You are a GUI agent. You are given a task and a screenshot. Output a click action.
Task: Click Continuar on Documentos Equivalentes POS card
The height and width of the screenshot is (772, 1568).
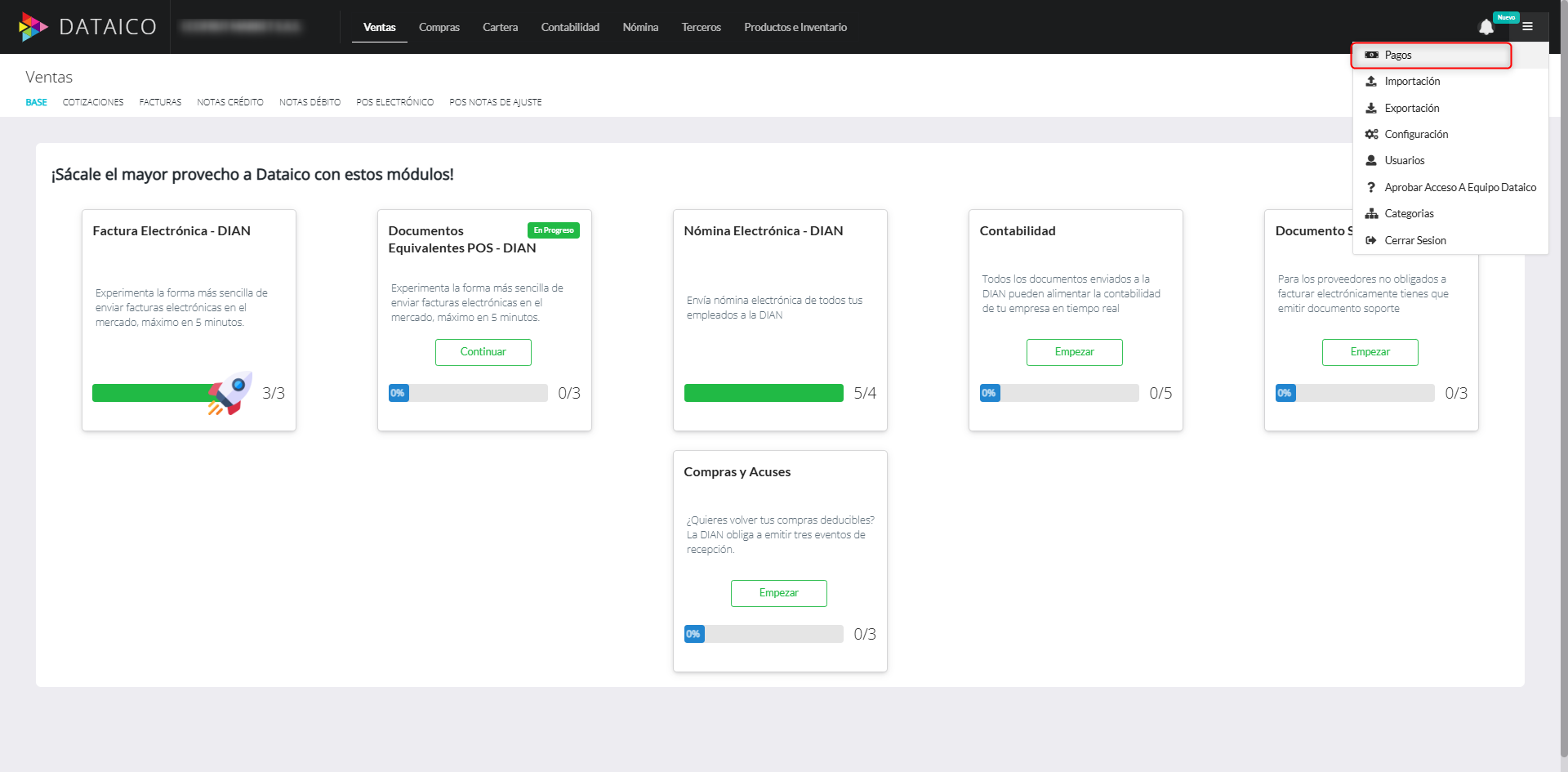point(483,352)
